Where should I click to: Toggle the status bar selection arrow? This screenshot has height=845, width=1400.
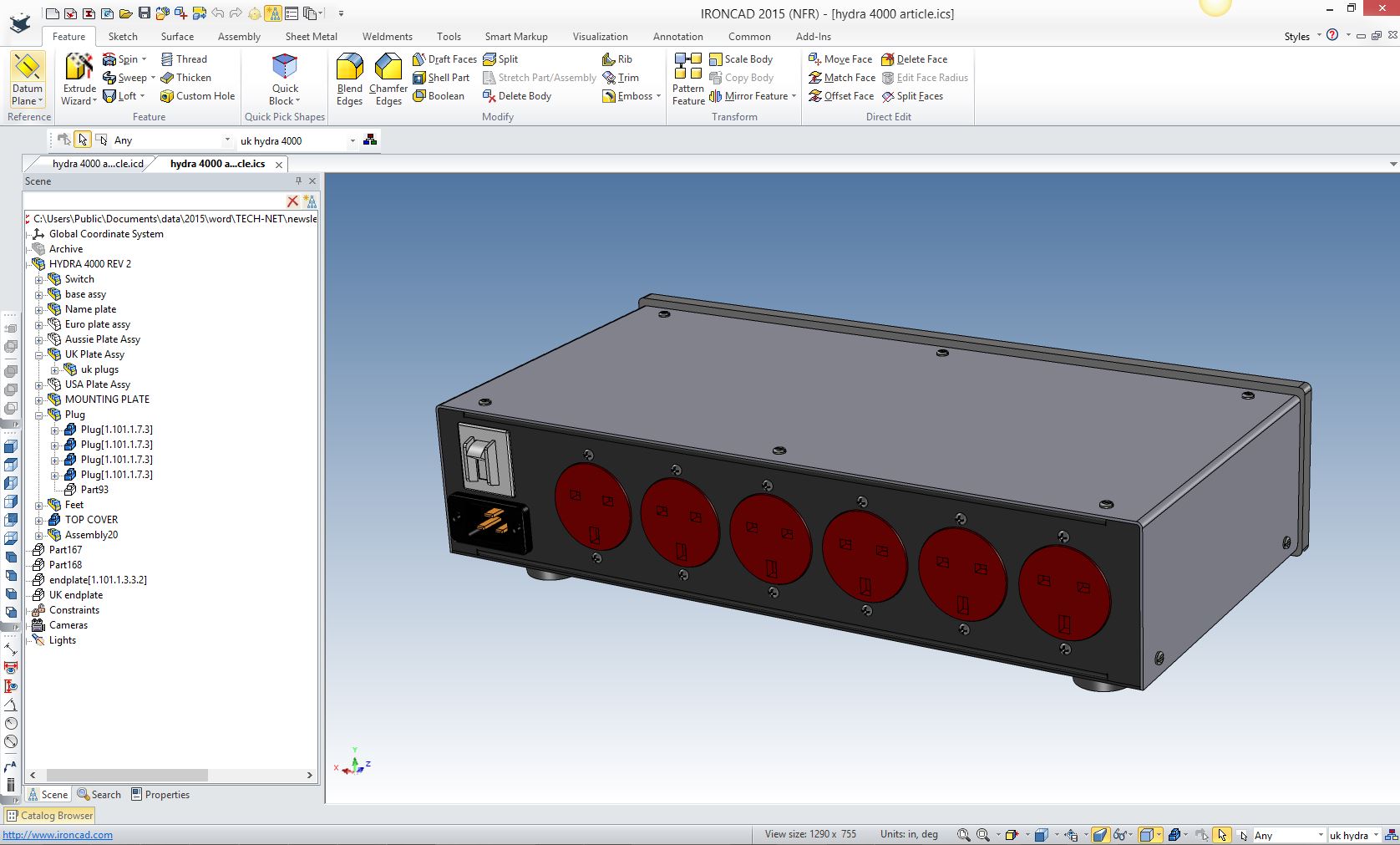[x=1222, y=834]
